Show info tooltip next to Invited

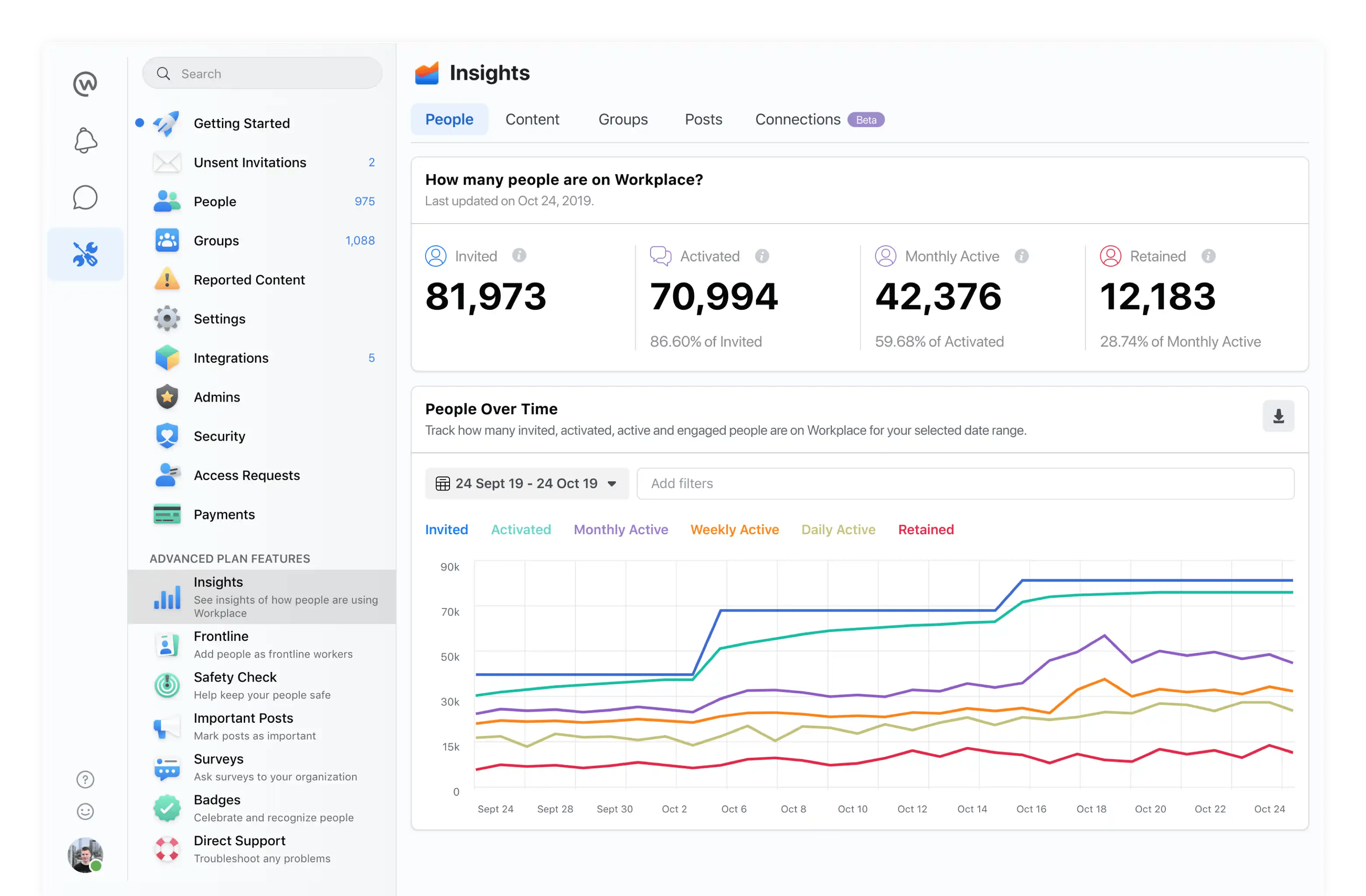(519, 255)
